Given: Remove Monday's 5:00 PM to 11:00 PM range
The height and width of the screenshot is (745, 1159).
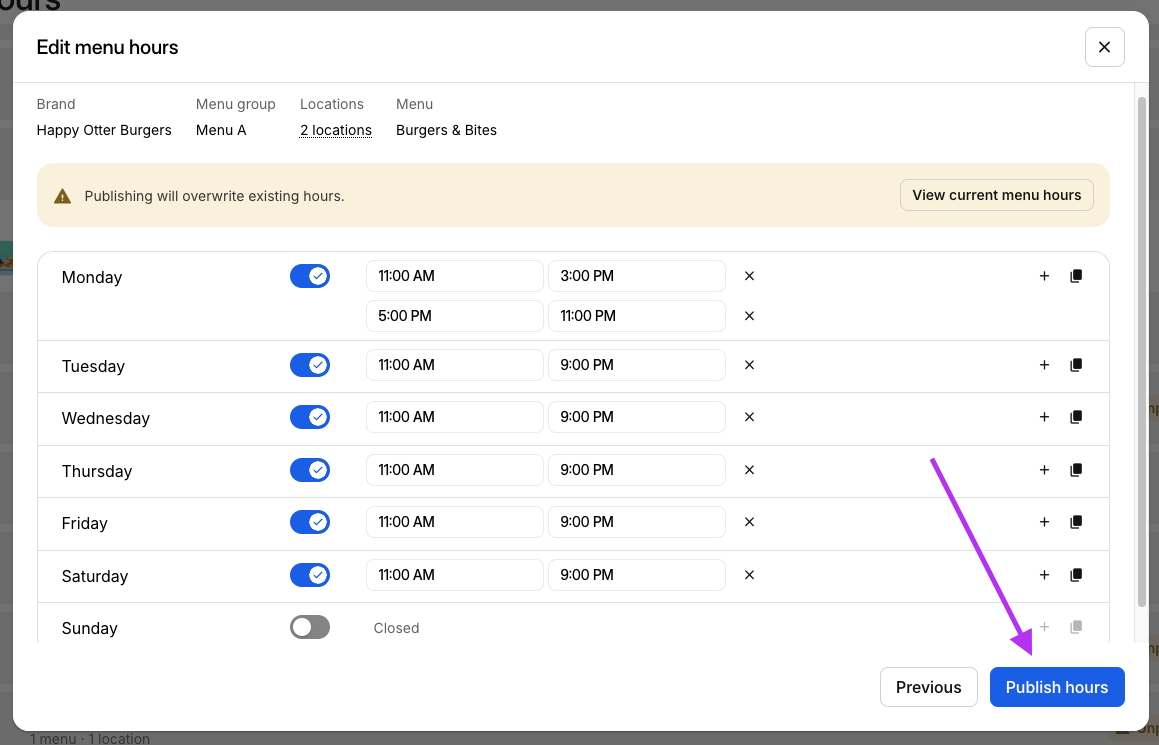Looking at the screenshot, I should tap(749, 316).
